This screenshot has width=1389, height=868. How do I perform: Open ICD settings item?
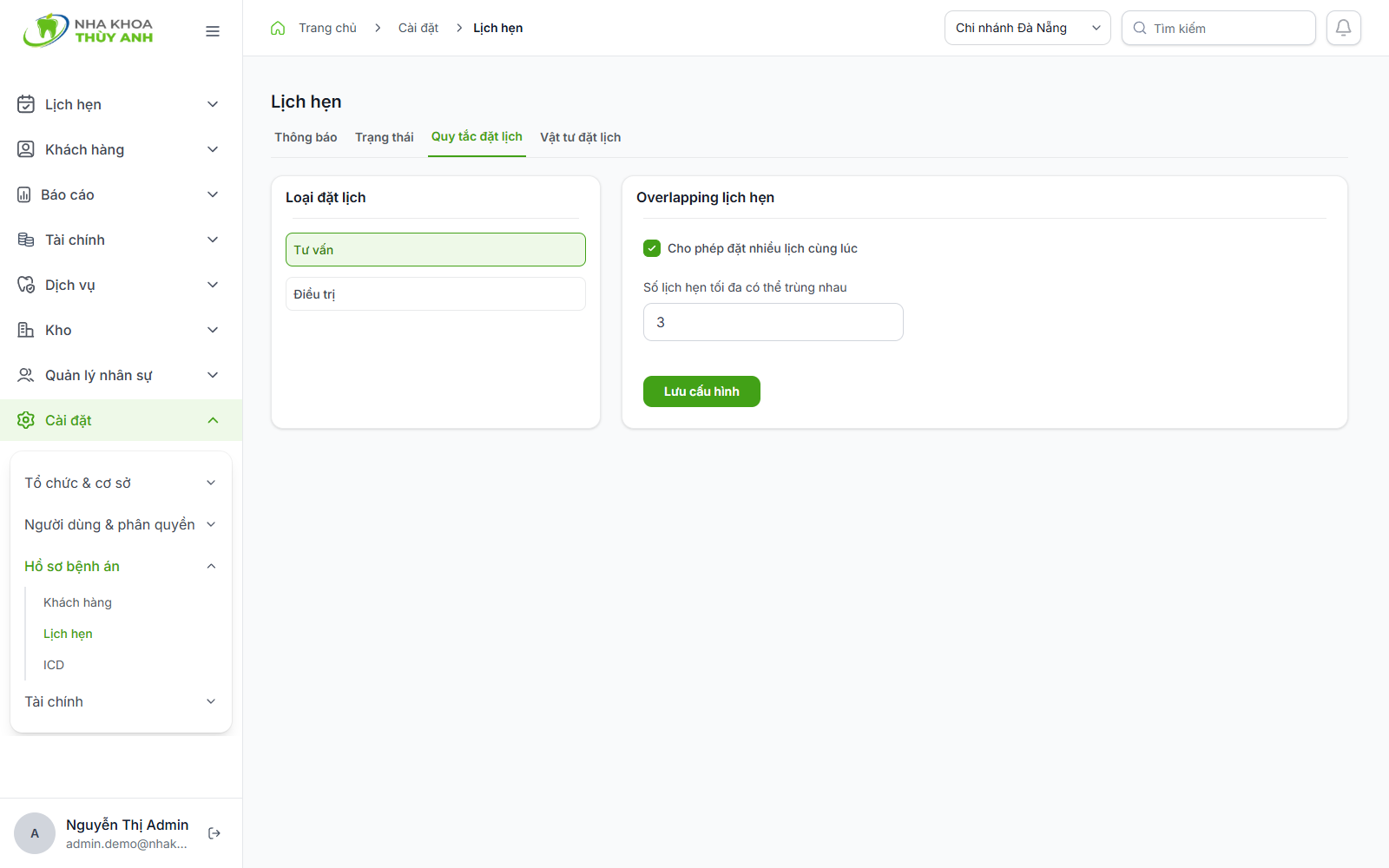[54, 665]
